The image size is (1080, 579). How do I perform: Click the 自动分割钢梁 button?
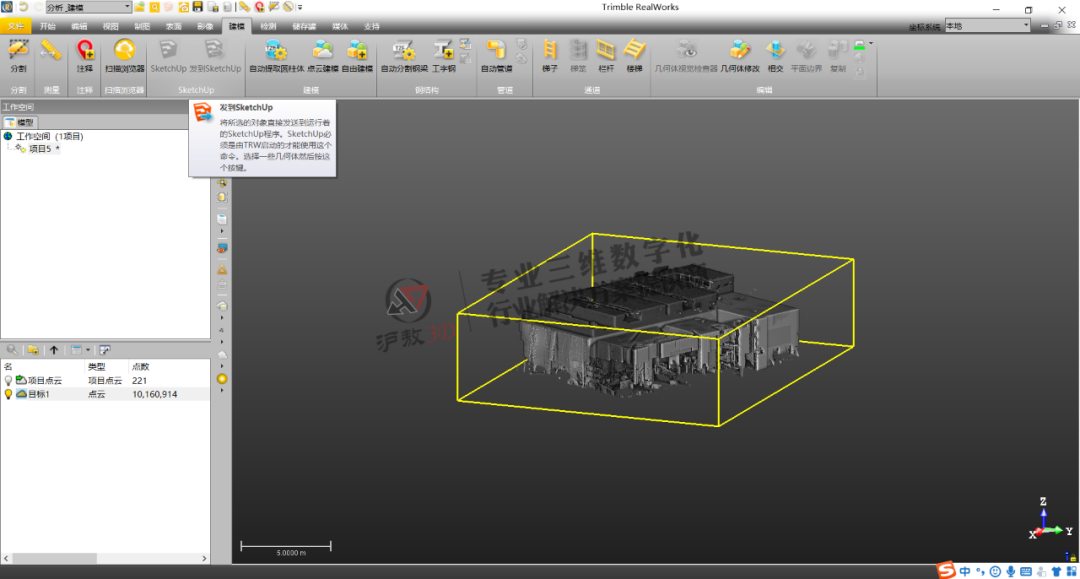(405, 55)
